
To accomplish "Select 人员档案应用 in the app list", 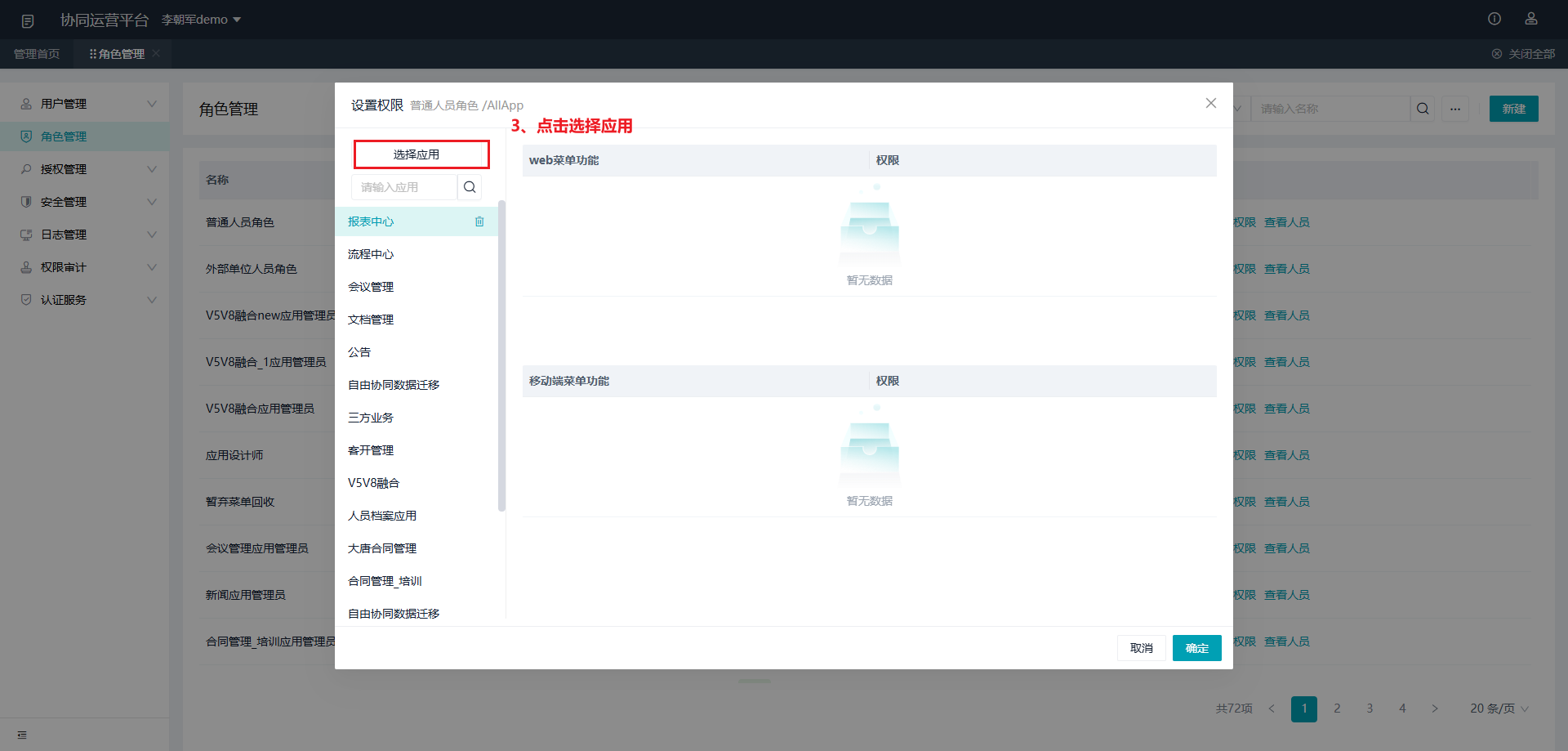I will (x=416, y=516).
